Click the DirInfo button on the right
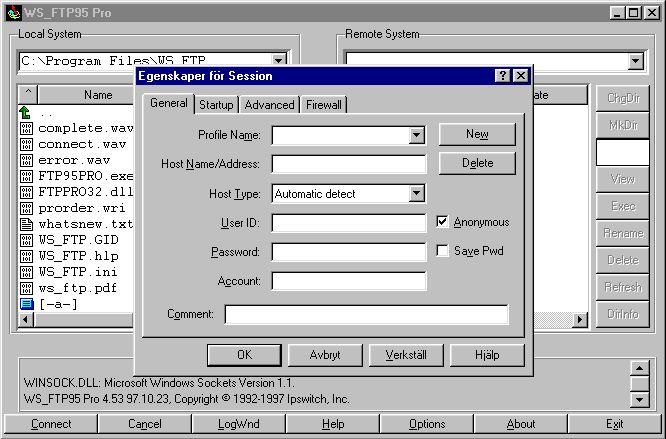666x439 pixels. point(623,314)
